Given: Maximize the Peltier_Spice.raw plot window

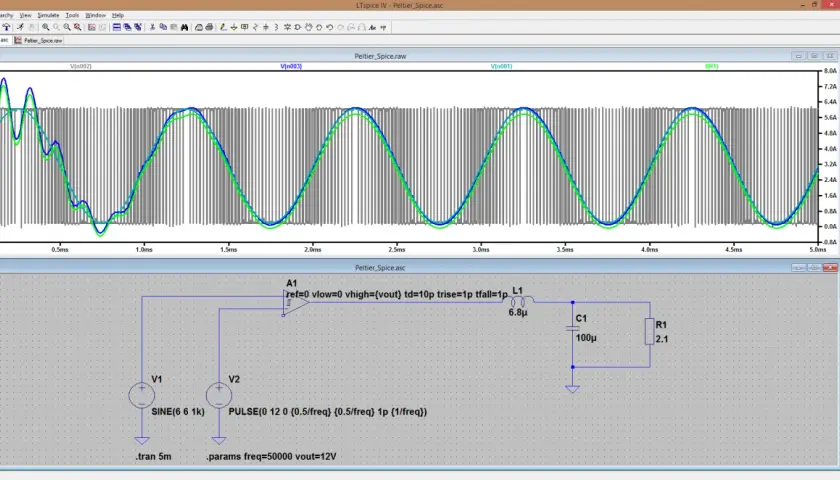Looking at the screenshot, I should point(814,56).
